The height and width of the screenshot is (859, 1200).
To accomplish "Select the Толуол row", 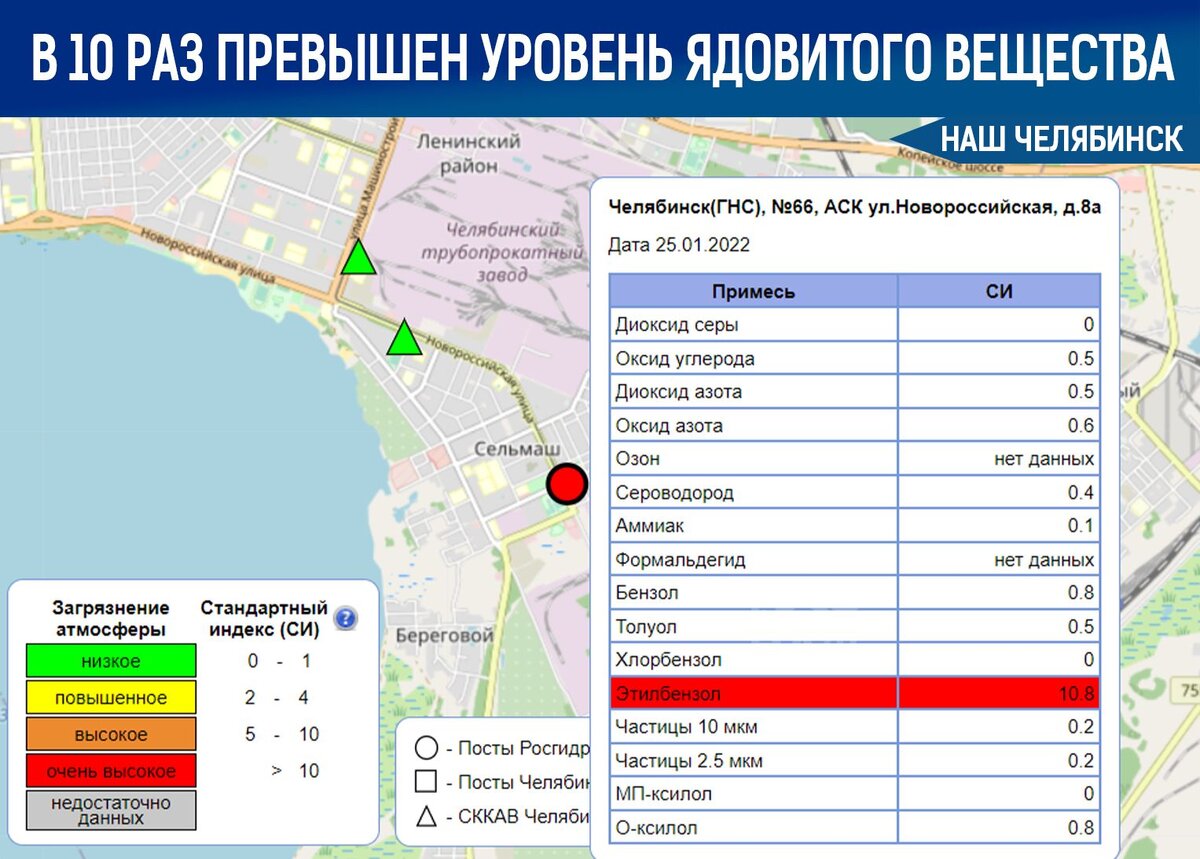I will click(855, 626).
